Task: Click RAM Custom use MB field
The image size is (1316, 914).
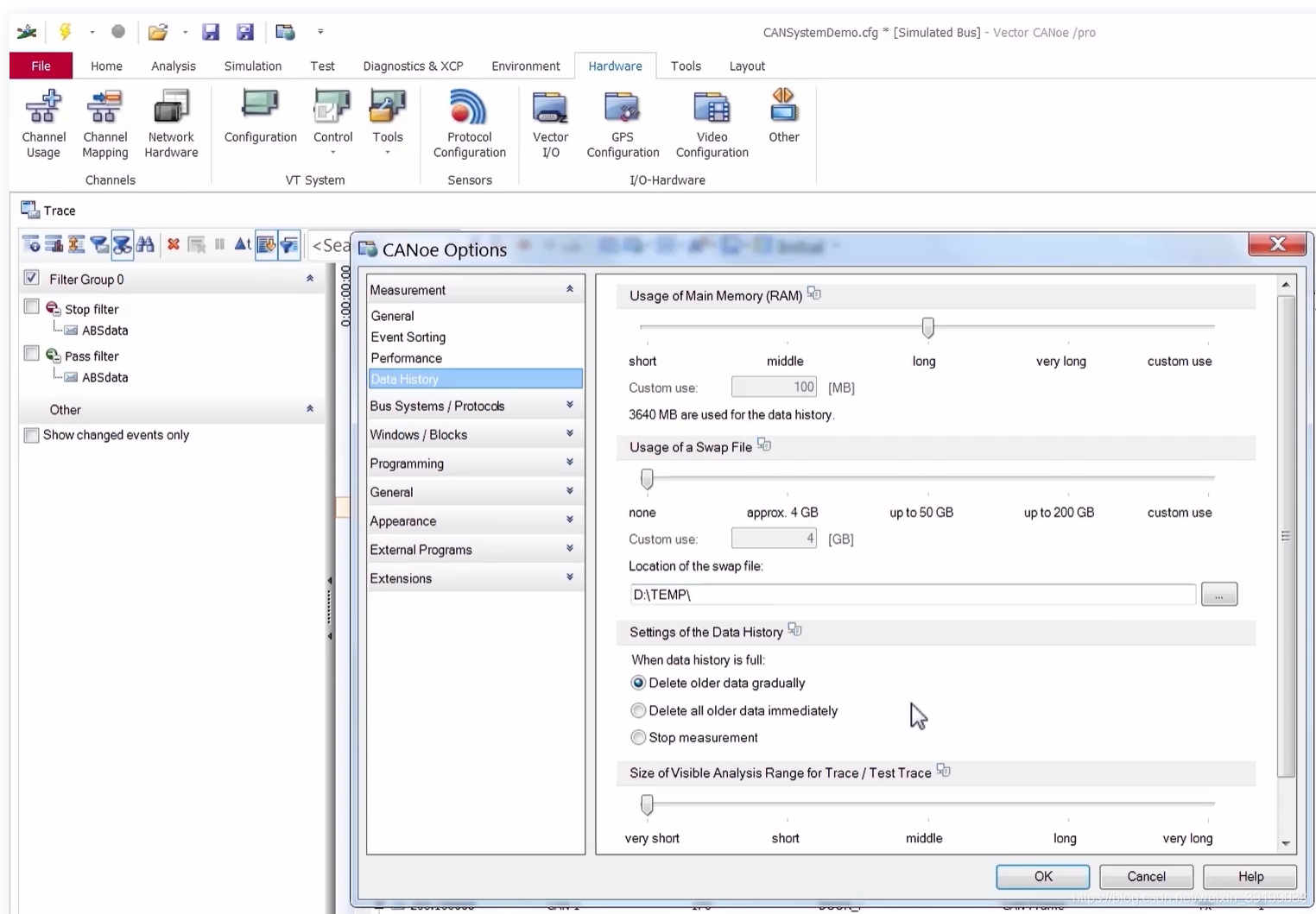Action: pyautogui.click(x=774, y=388)
